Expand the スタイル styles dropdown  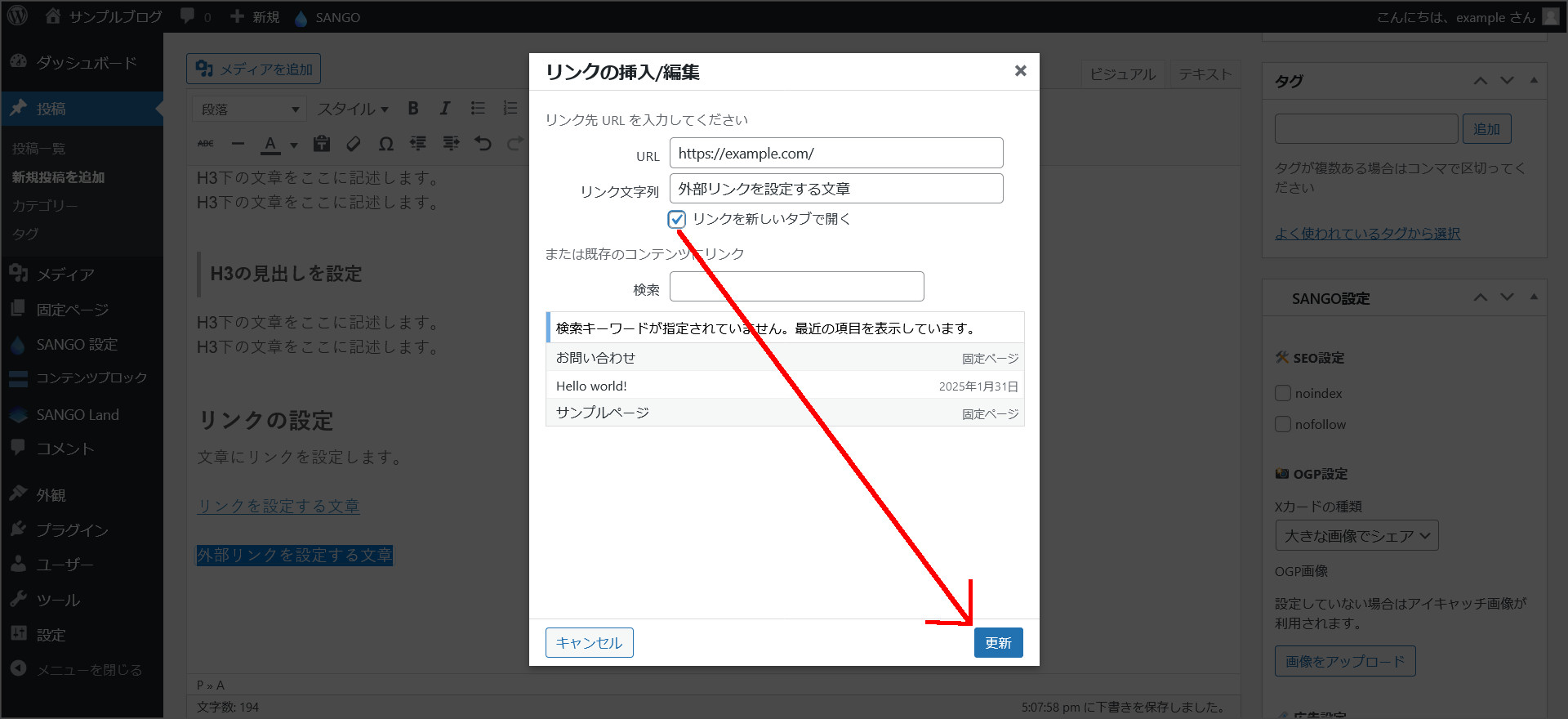pos(352,109)
